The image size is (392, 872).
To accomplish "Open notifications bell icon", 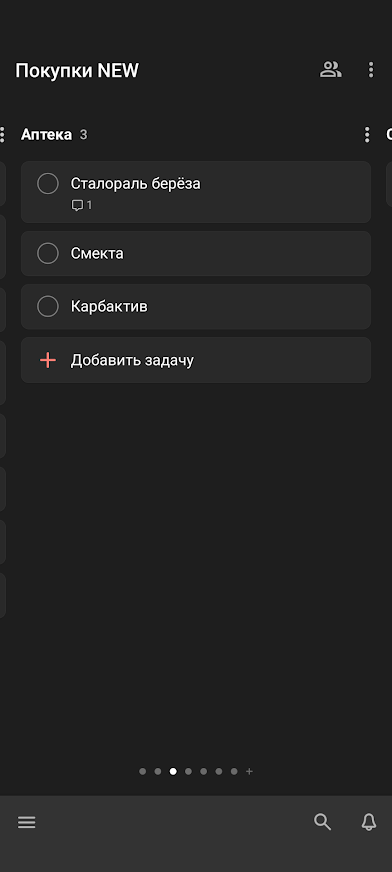I will (369, 822).
